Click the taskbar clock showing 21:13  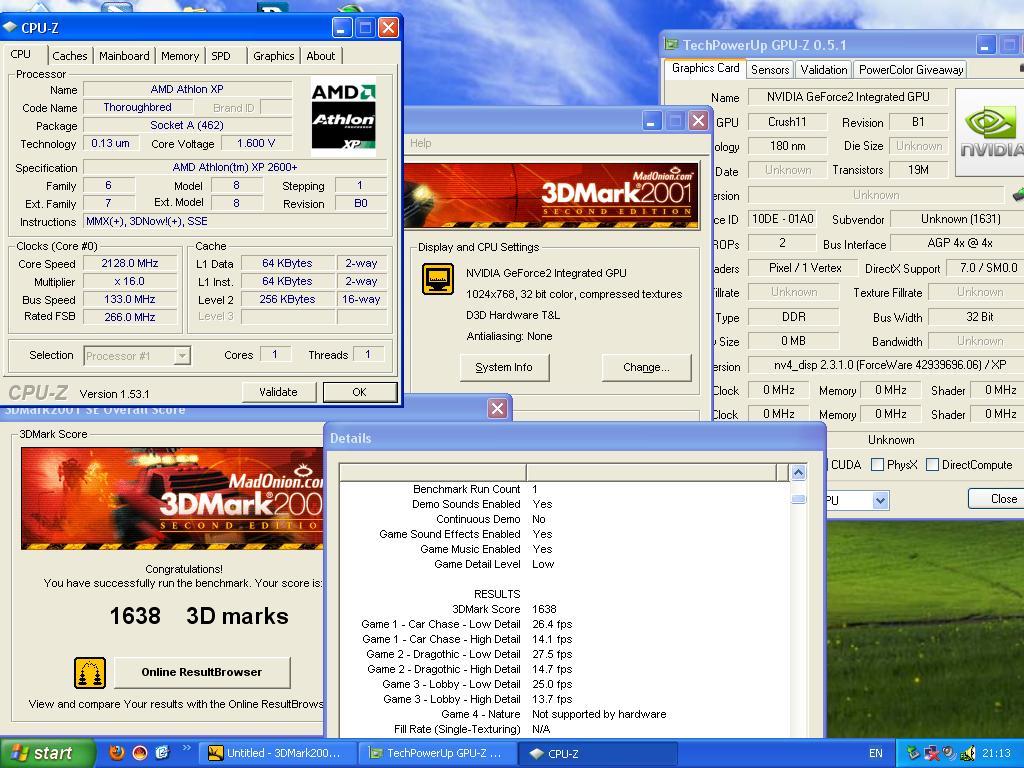[997, 753]
